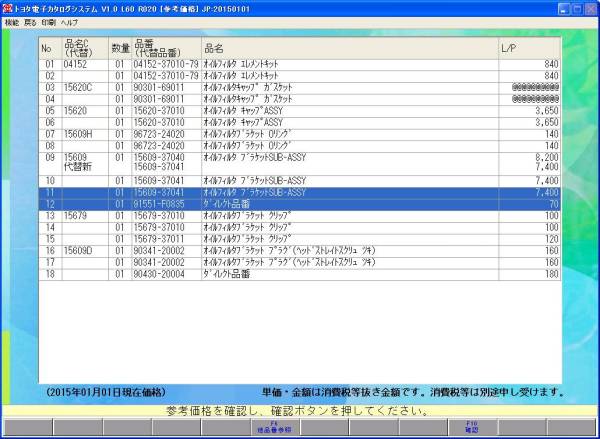
Task: Click the 140 price in row 07
Action: coord(551,134)
